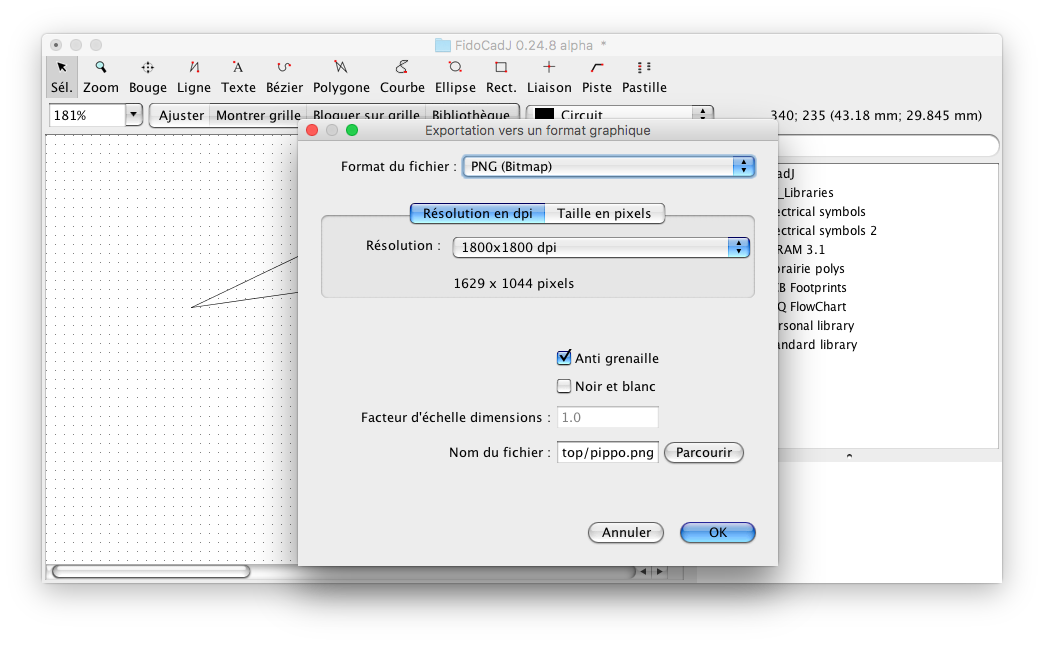Select the Résolution en dpi tab
Screen dimensions: 1044x646
tap(478, 213)
